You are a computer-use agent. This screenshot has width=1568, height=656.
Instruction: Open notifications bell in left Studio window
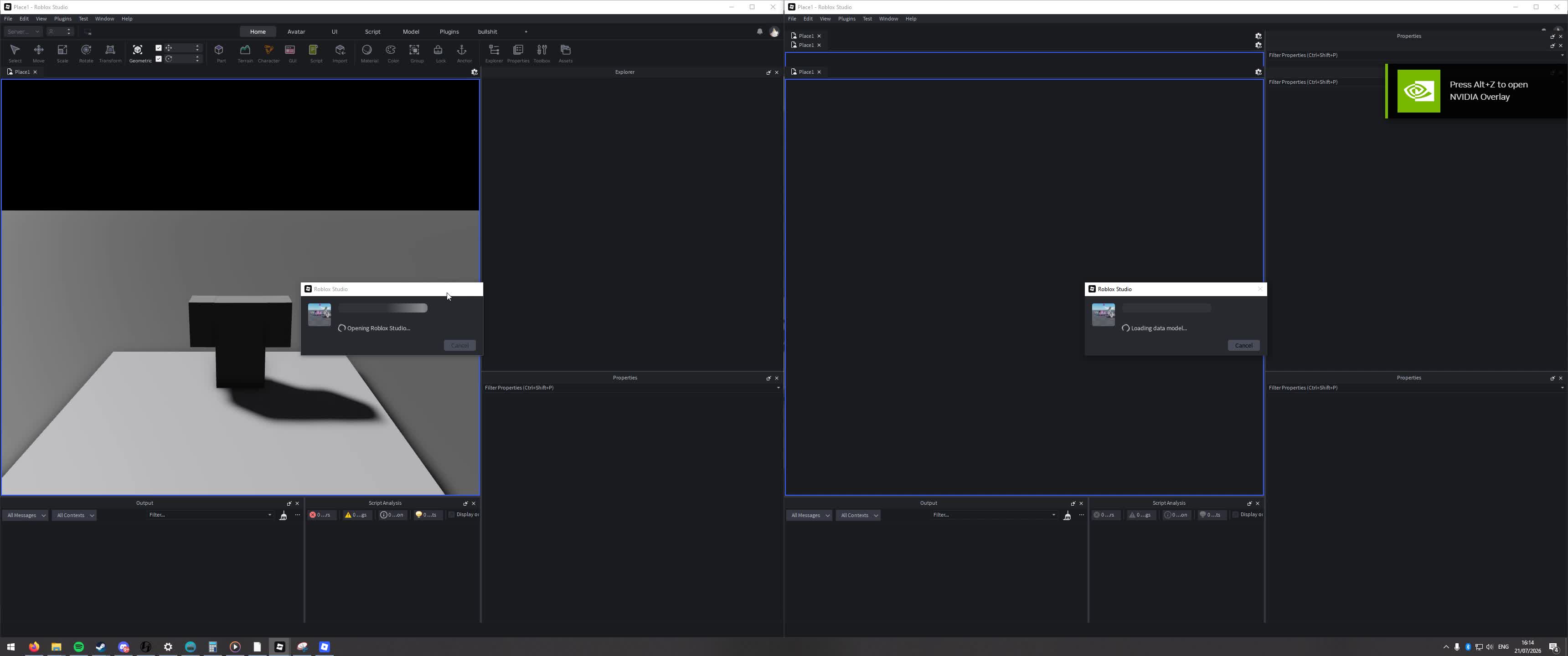point(760,31)
